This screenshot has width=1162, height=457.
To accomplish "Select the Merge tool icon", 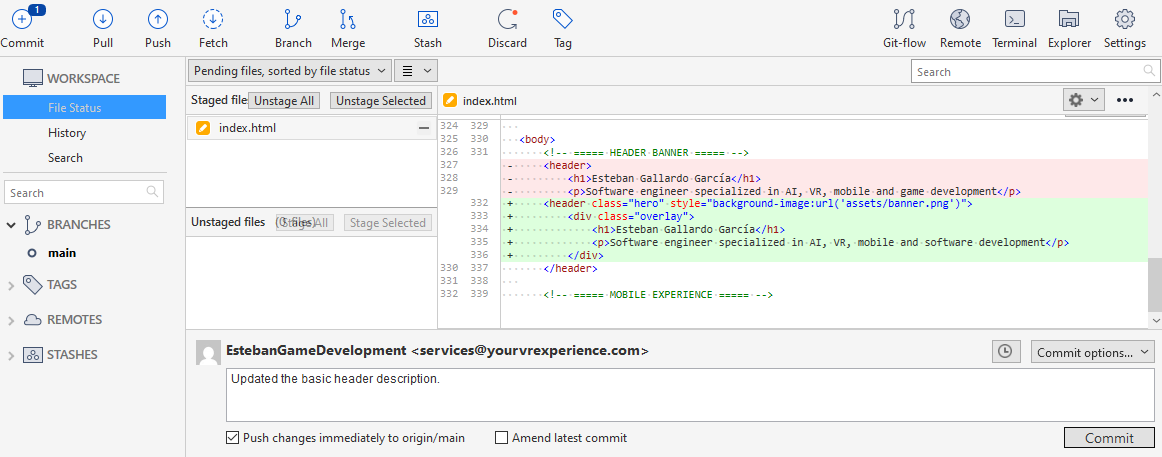I will pos(348,20).
